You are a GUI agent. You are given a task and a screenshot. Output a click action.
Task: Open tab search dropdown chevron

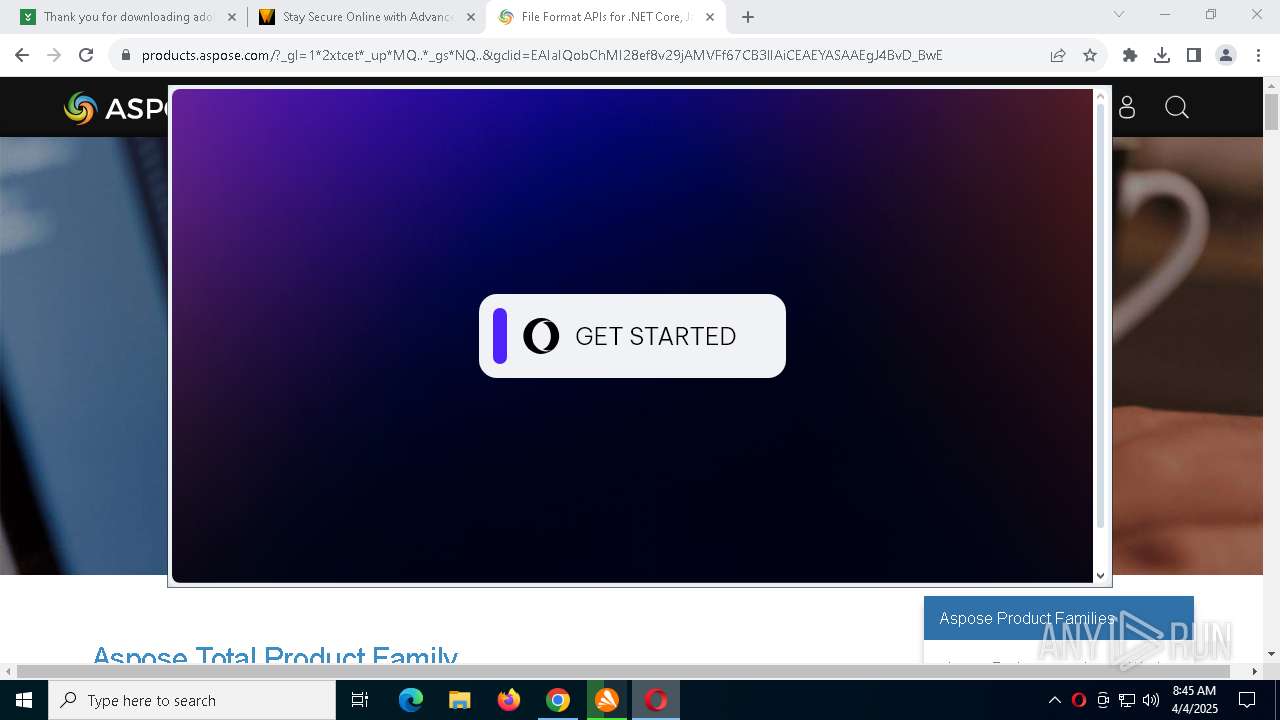click(x=1119, y=14)
